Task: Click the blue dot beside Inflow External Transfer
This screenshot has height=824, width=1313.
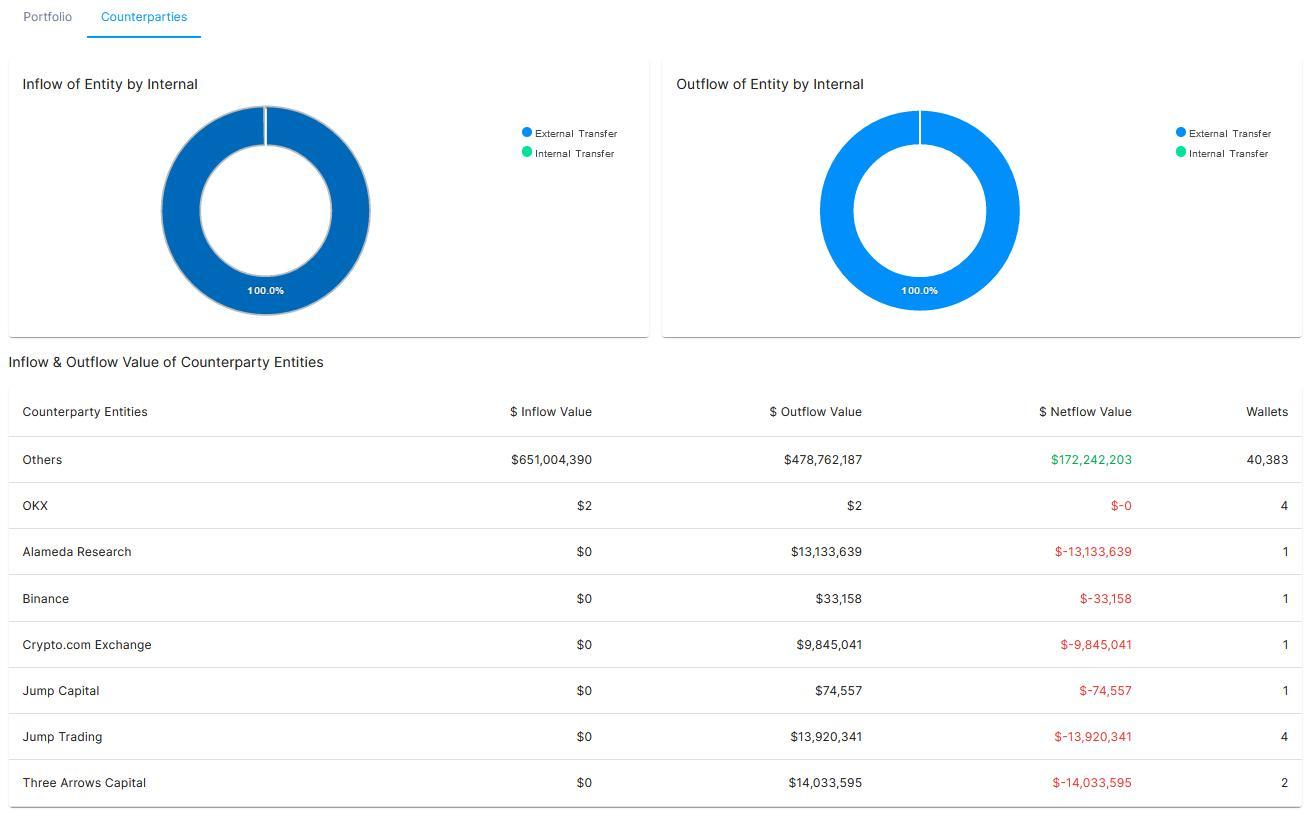Action: 527,132
